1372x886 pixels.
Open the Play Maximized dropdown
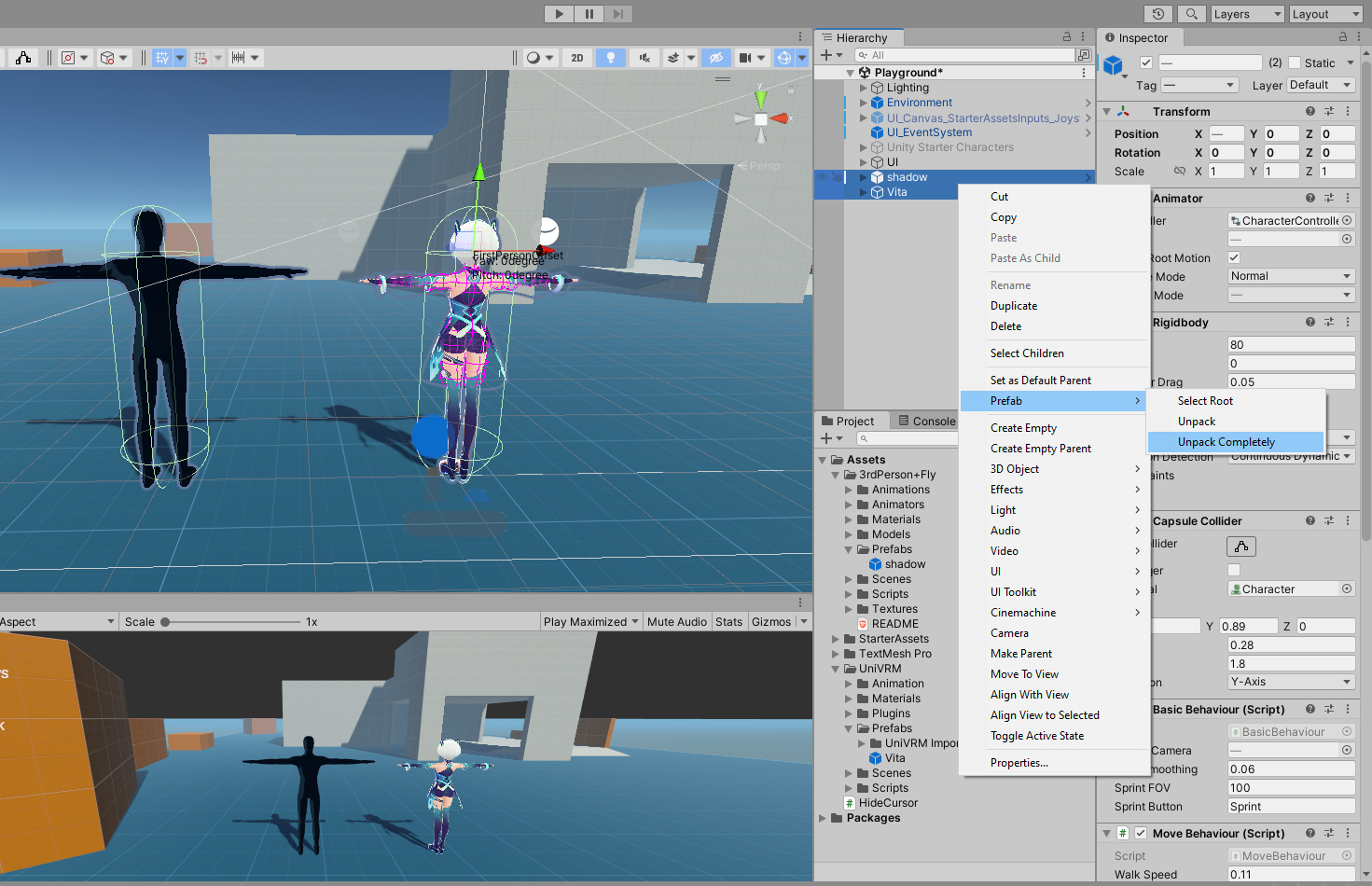pyautogui.click(x=591, y=622)
